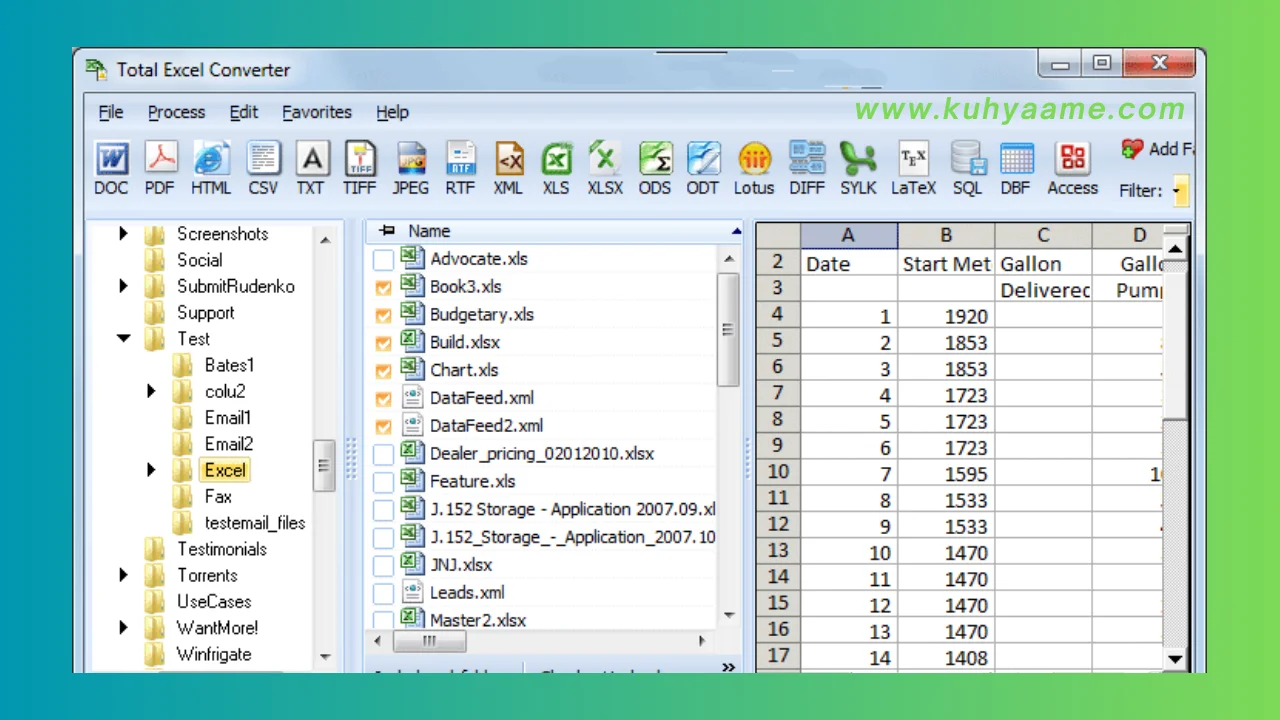Select the Bates1 folder
This screenshot has width=1280, height=720.
tap(230, 365)
